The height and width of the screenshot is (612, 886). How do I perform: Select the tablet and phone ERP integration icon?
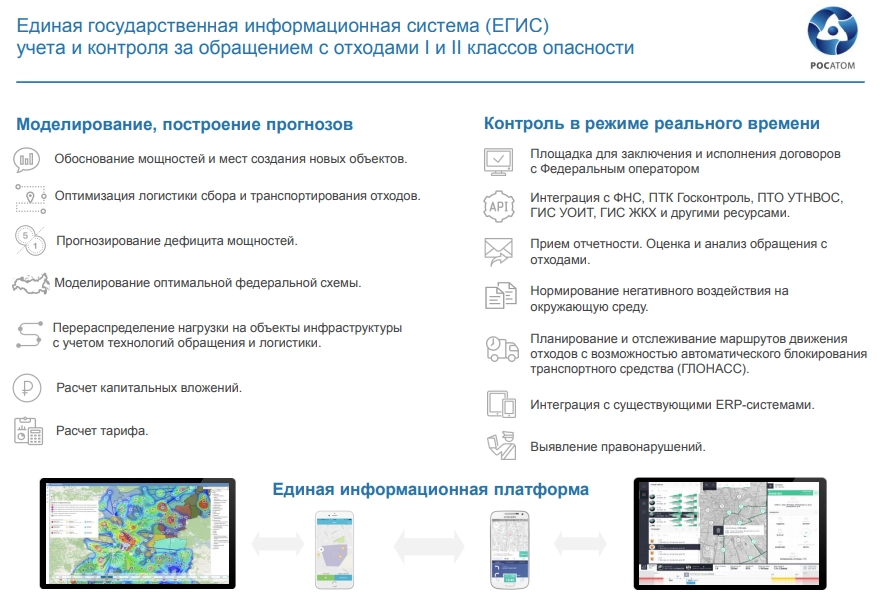click(x=500, y=404)
